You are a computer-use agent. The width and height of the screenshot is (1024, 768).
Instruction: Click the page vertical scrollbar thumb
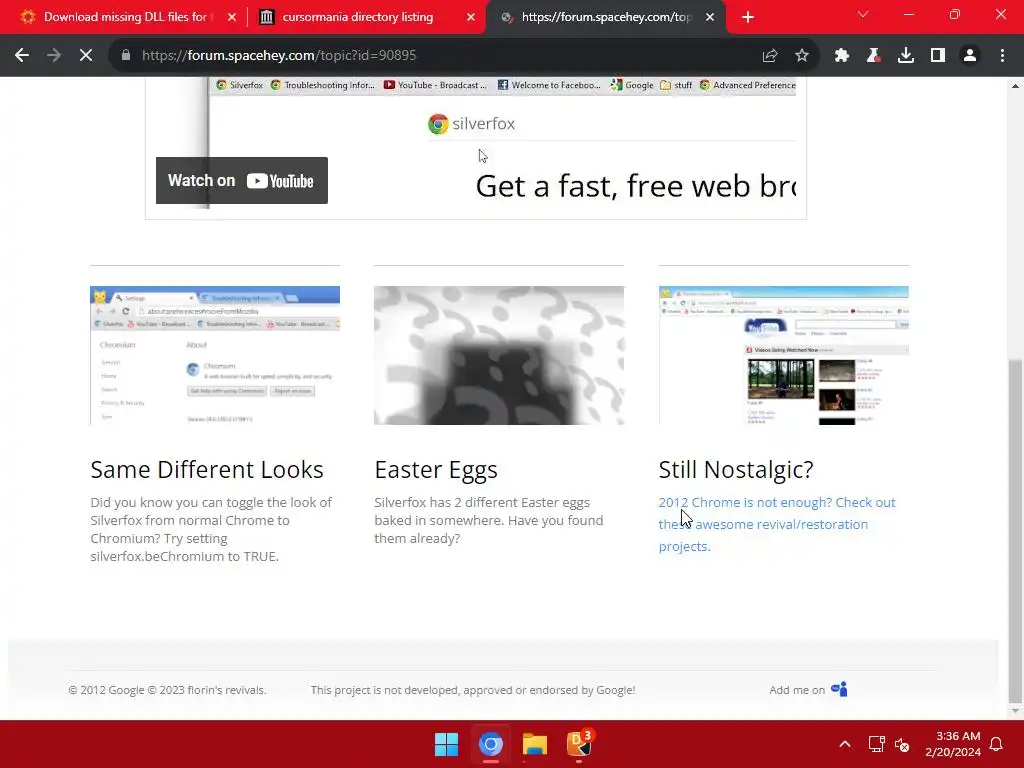click(1015, 529)
